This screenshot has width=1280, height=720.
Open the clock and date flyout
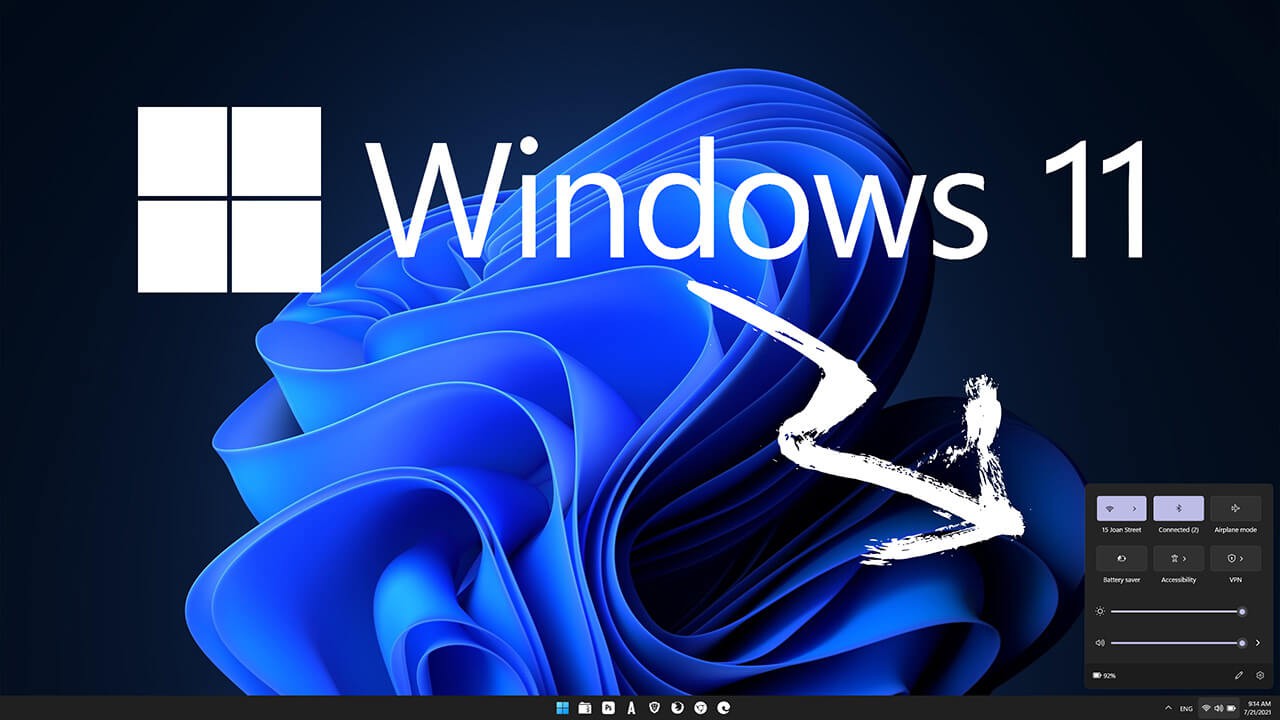pyautogui.click(x=1256, y=708)
